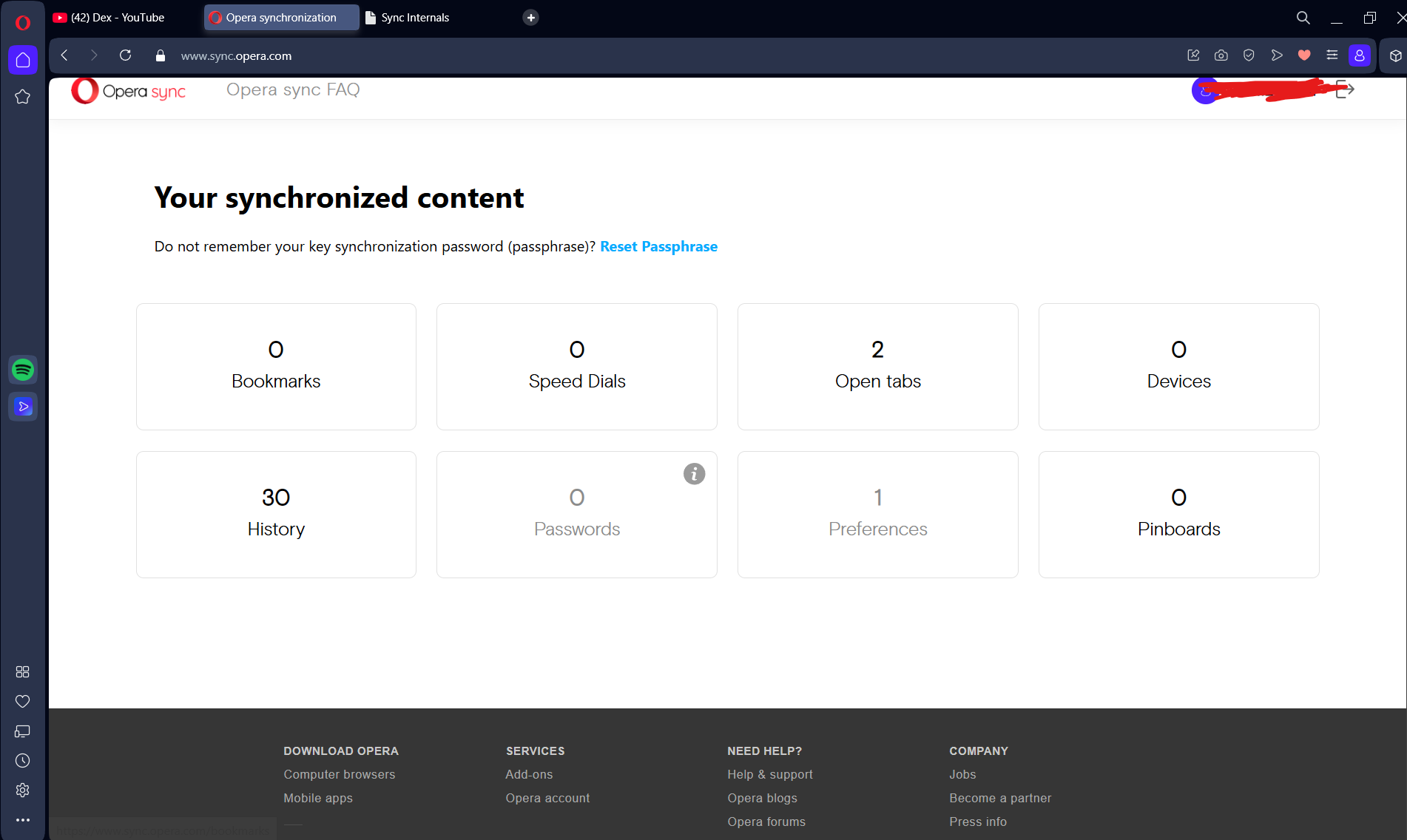Open sidebar settings gear icon
The height and width of the screenshot is (840, 1407).
(22, 790)
